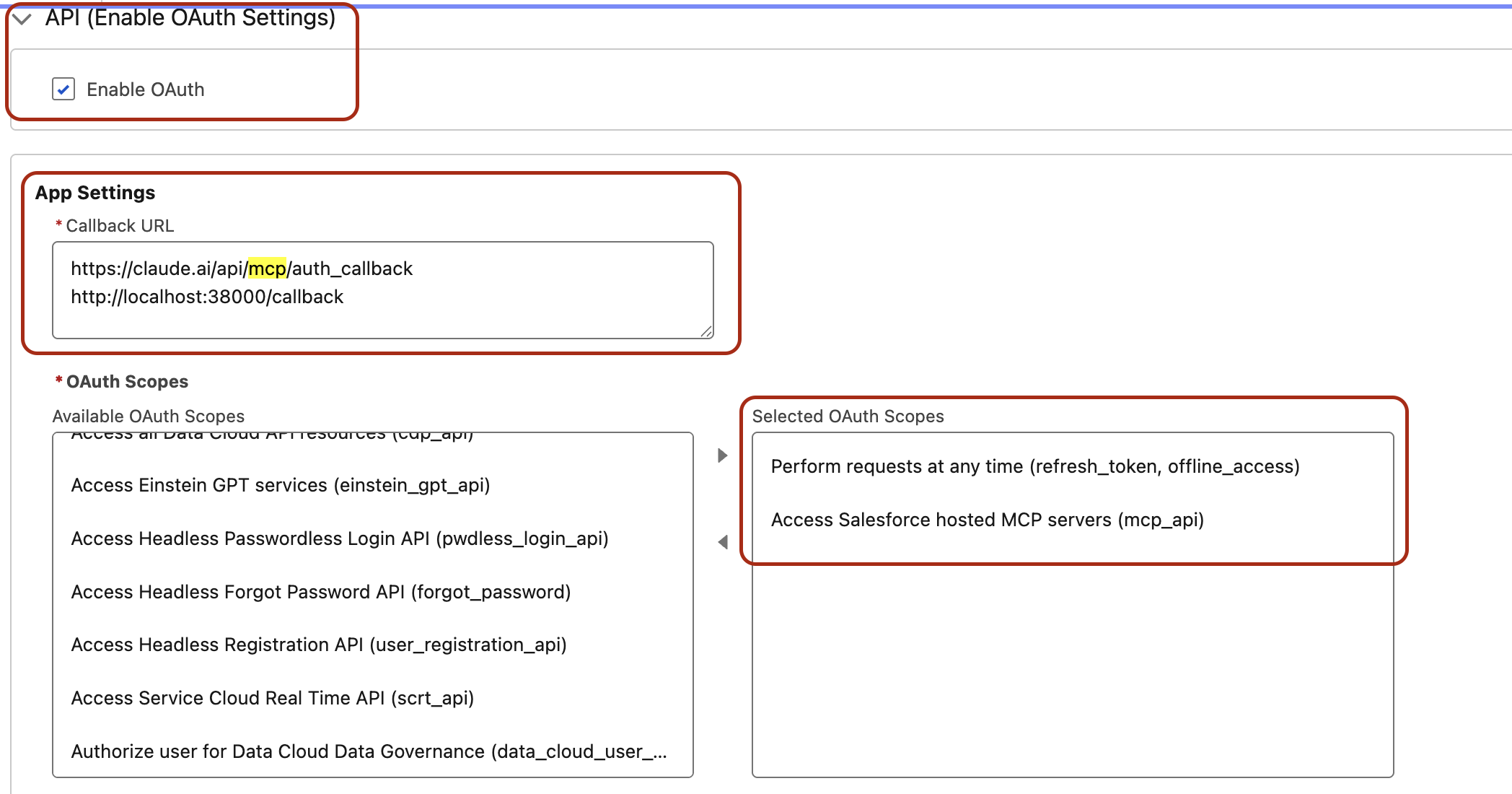Uncheck the Enable OAuth checkbox
1512x794 pixels.
pos(63,89)
